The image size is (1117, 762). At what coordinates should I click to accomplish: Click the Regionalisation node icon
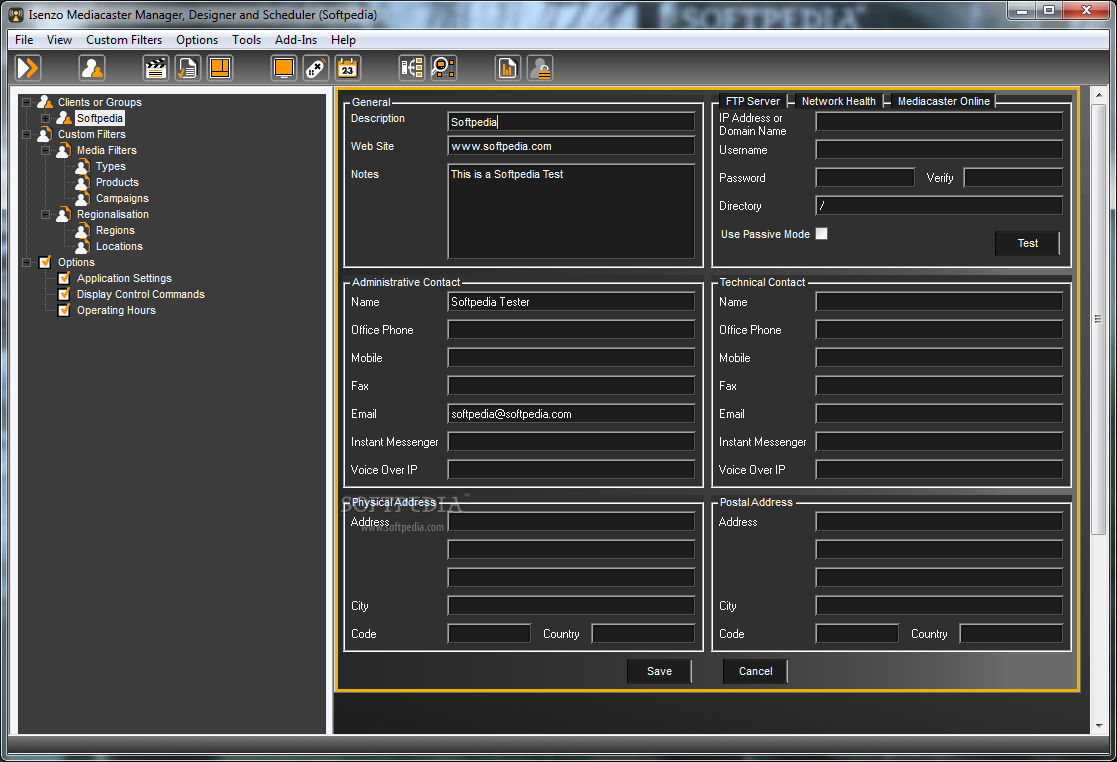[x=63, y=214]
